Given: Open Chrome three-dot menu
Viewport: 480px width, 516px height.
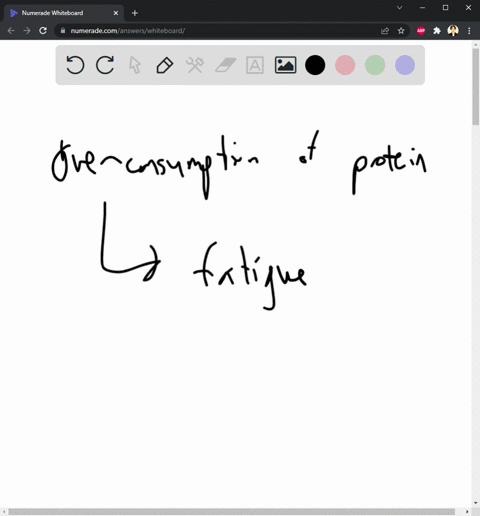Looking at the screenshot, I should click(469, 31).
